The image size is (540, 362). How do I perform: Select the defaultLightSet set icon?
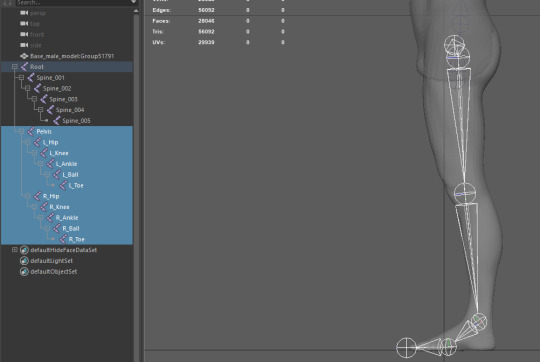coord(24,261)
